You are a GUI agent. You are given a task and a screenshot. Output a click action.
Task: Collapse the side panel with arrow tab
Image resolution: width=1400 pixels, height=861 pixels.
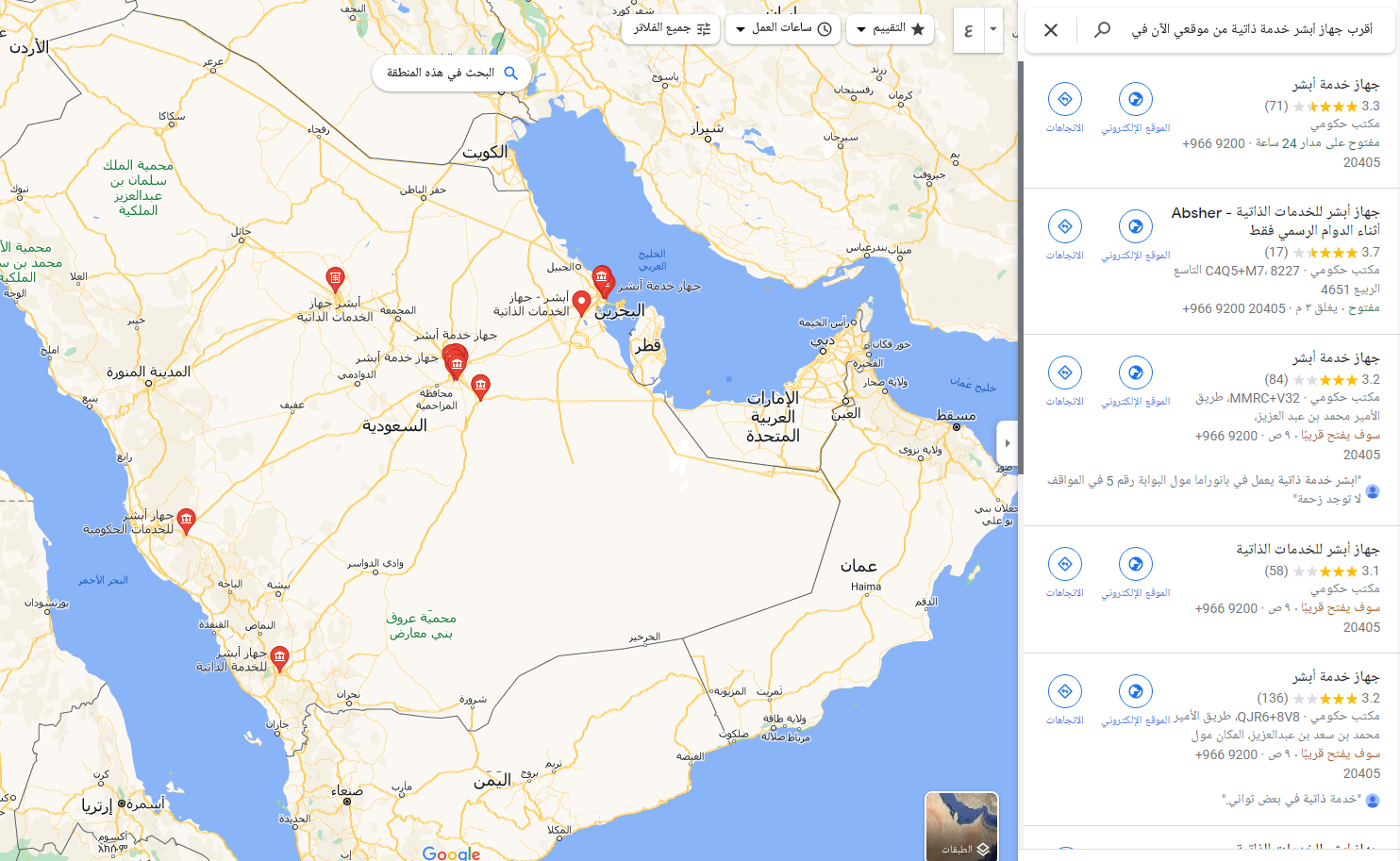coord(1007,443)
